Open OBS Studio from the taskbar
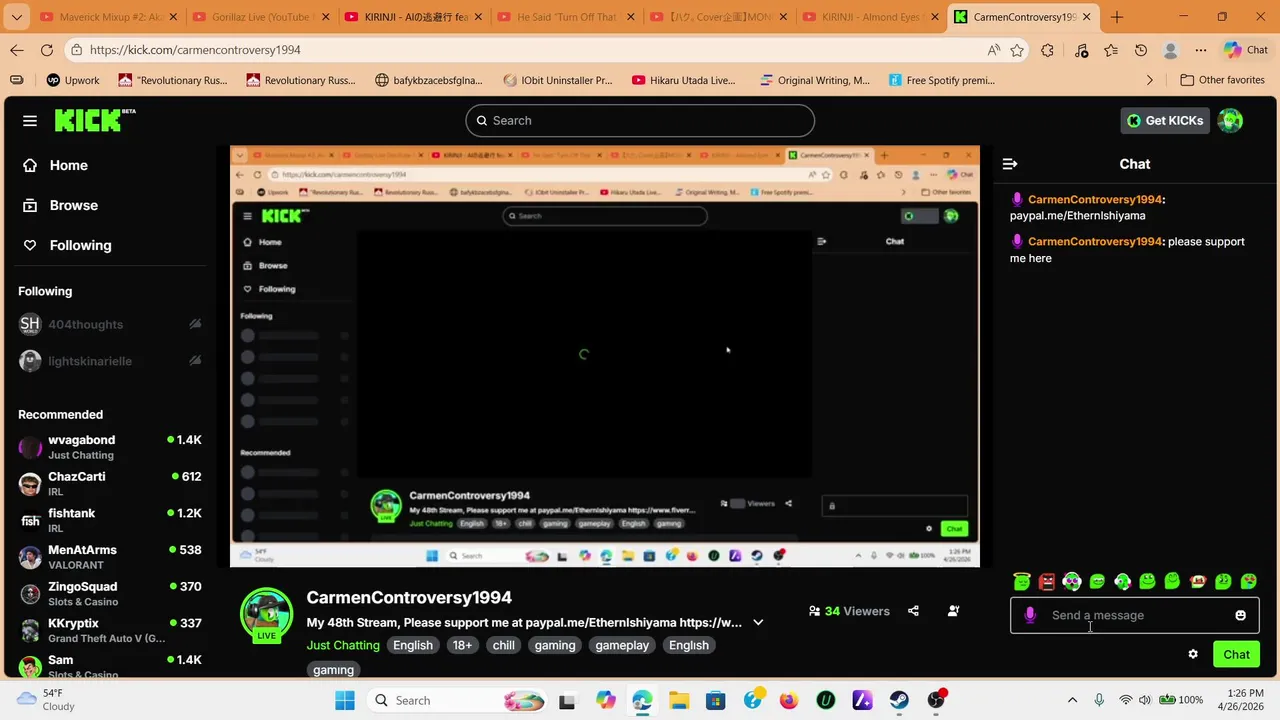Image resolution: width=1280 pixels, height=720 pixels. click(936, 700)
